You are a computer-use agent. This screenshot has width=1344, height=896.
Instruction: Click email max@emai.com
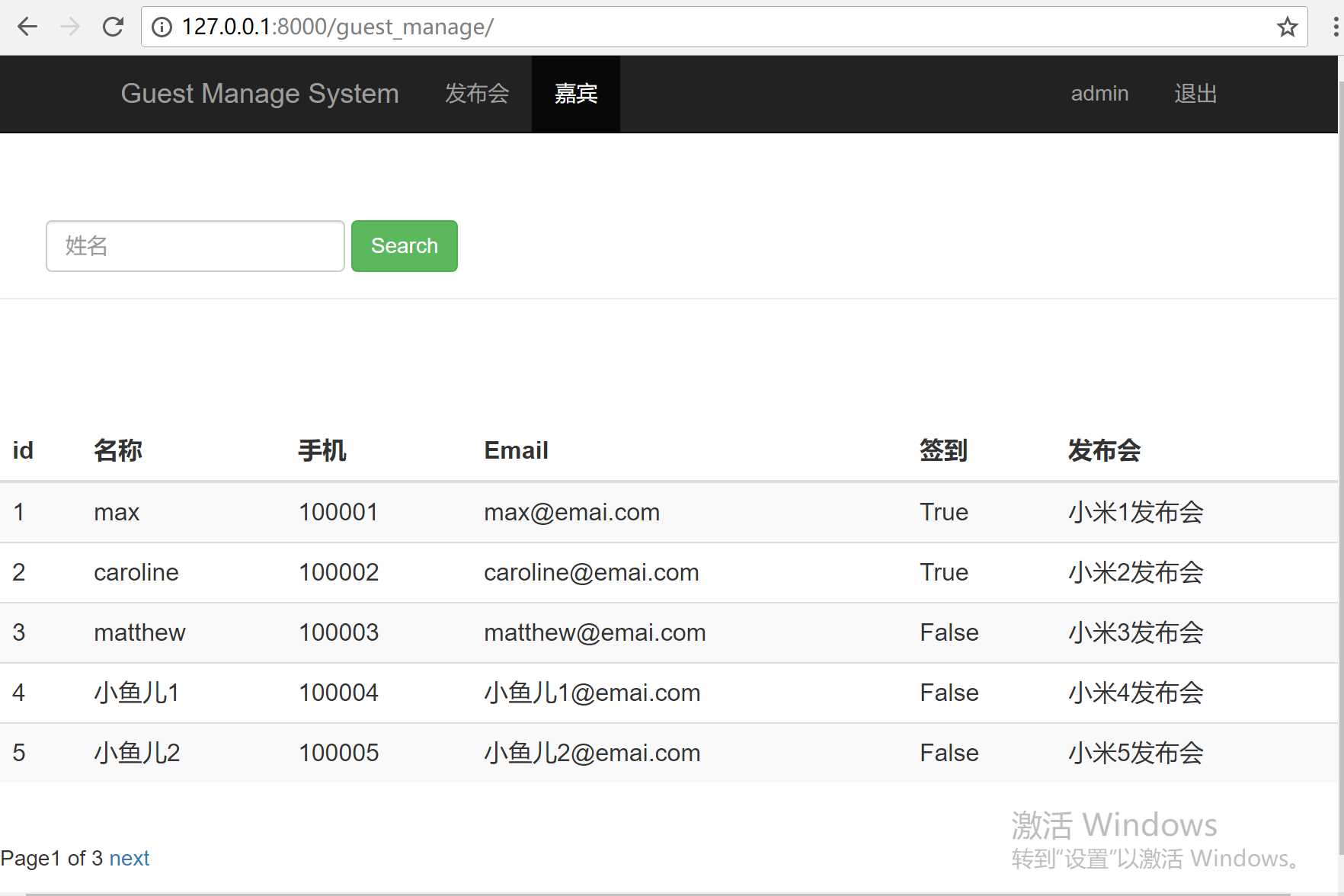(572, 512)
